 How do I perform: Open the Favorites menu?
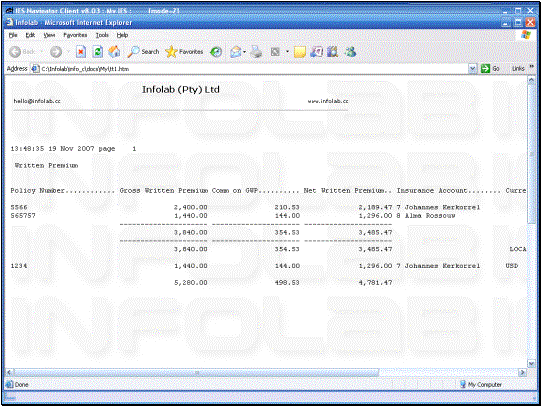coord(75,35)
